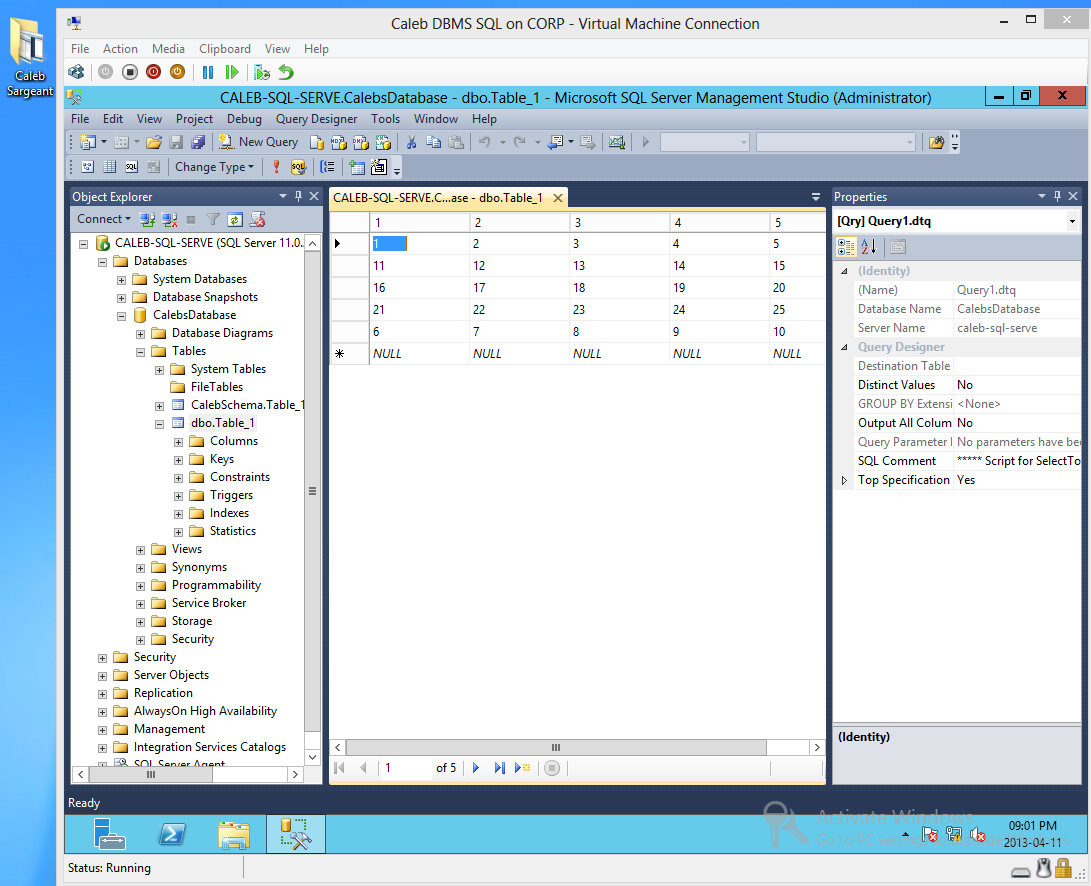Click the Add Group By icon
Viewport: 1091px width, 886px height.
[327, 166]
